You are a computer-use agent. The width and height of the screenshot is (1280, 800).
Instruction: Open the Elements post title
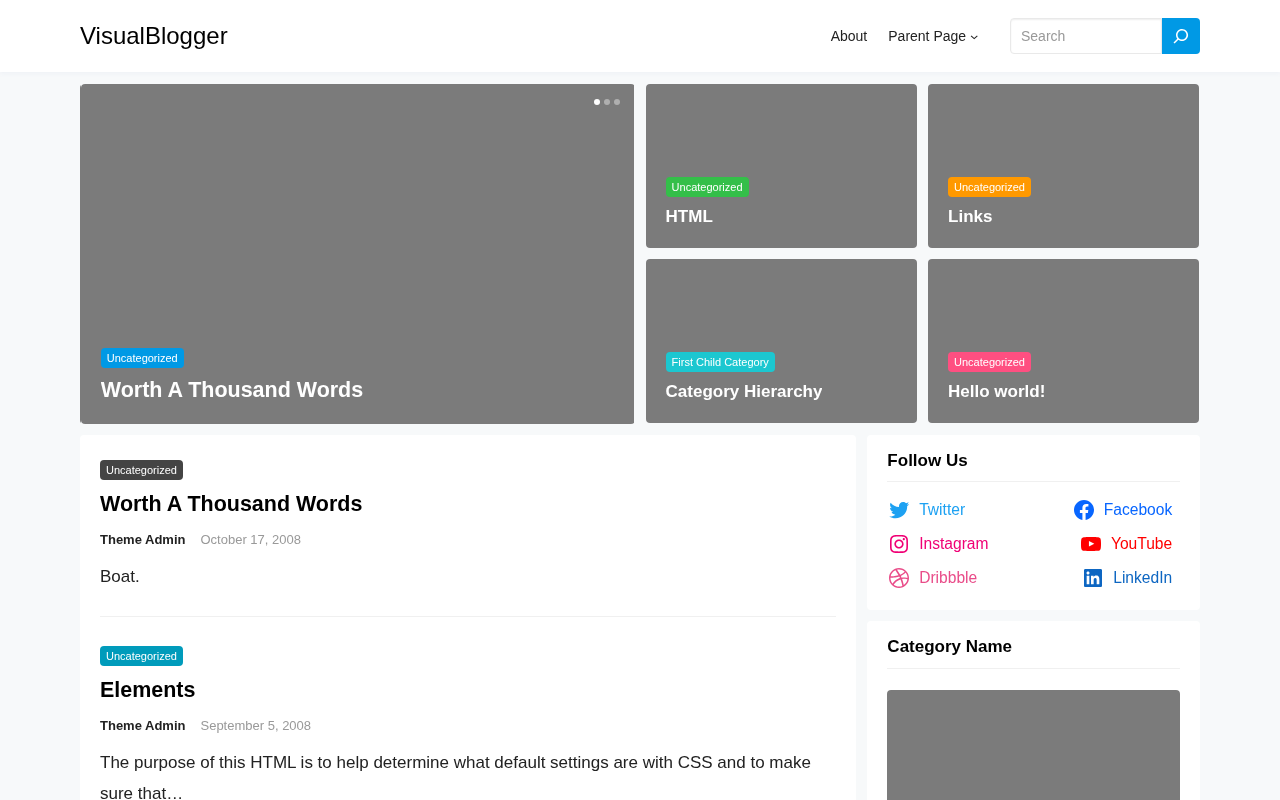[x=148, y=690]
